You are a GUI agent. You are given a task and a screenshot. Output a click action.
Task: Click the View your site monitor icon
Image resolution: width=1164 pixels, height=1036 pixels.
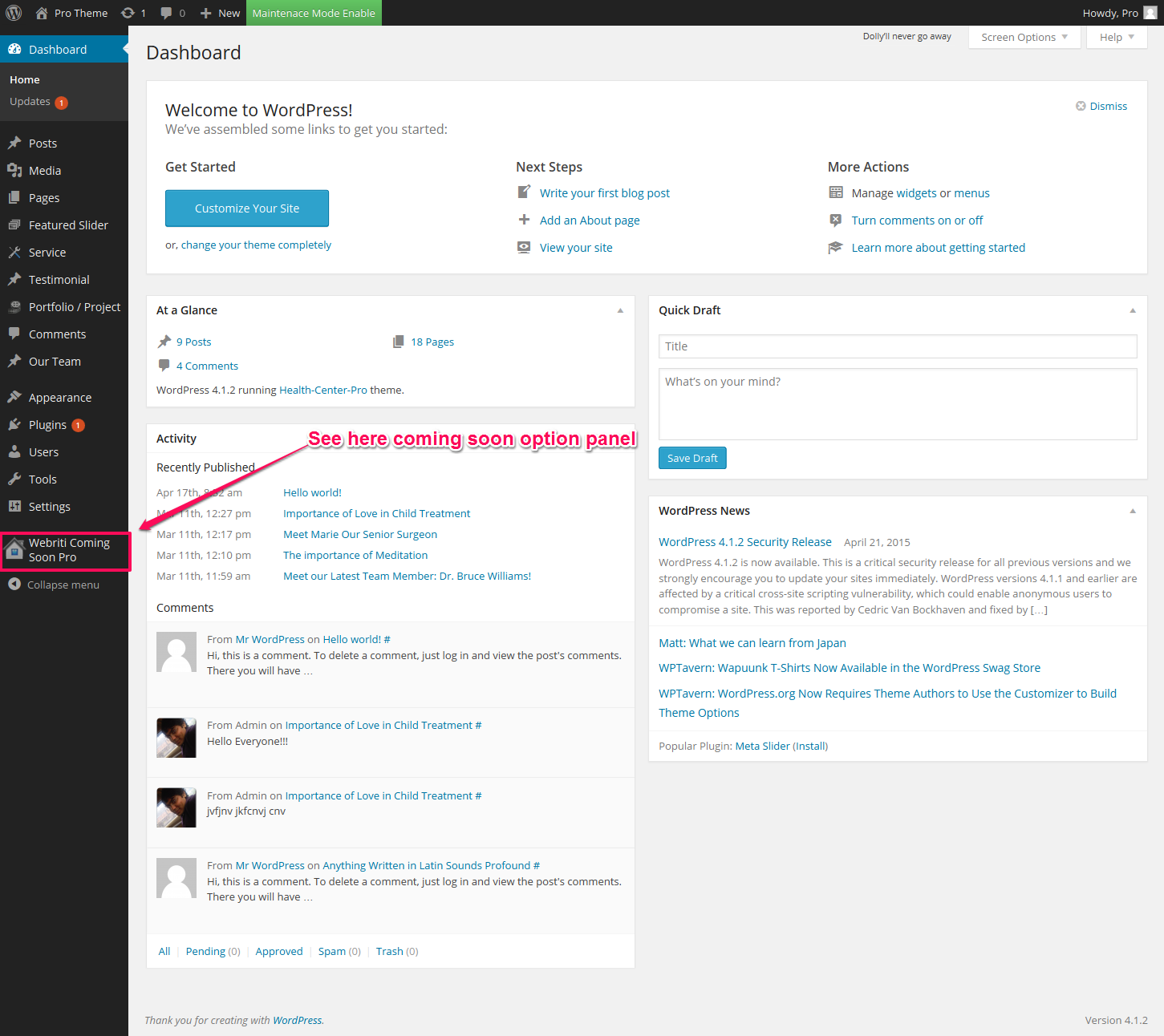click(524, 247)
